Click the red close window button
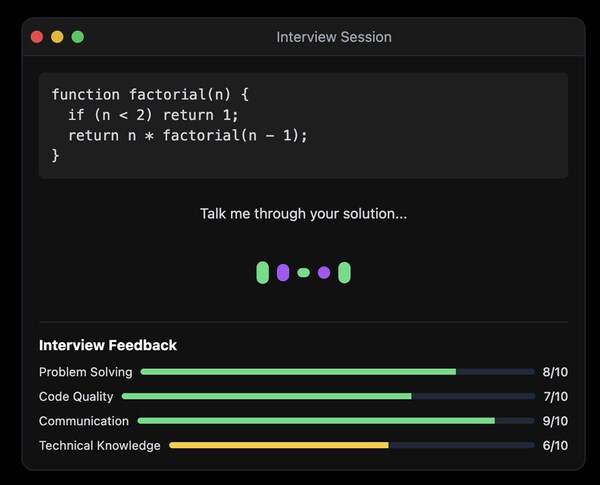The image size is (600, 485). (37, 37)
